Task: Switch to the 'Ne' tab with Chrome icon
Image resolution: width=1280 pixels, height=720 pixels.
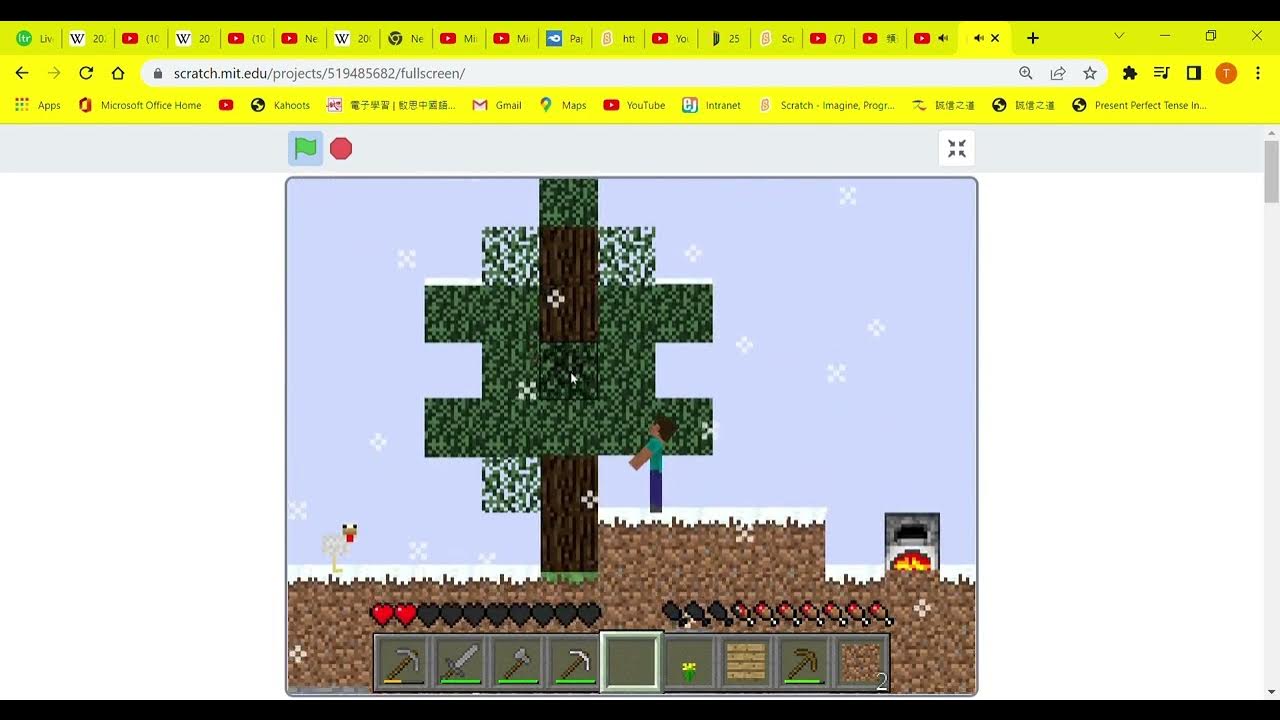Action: (x=407, y=38)
